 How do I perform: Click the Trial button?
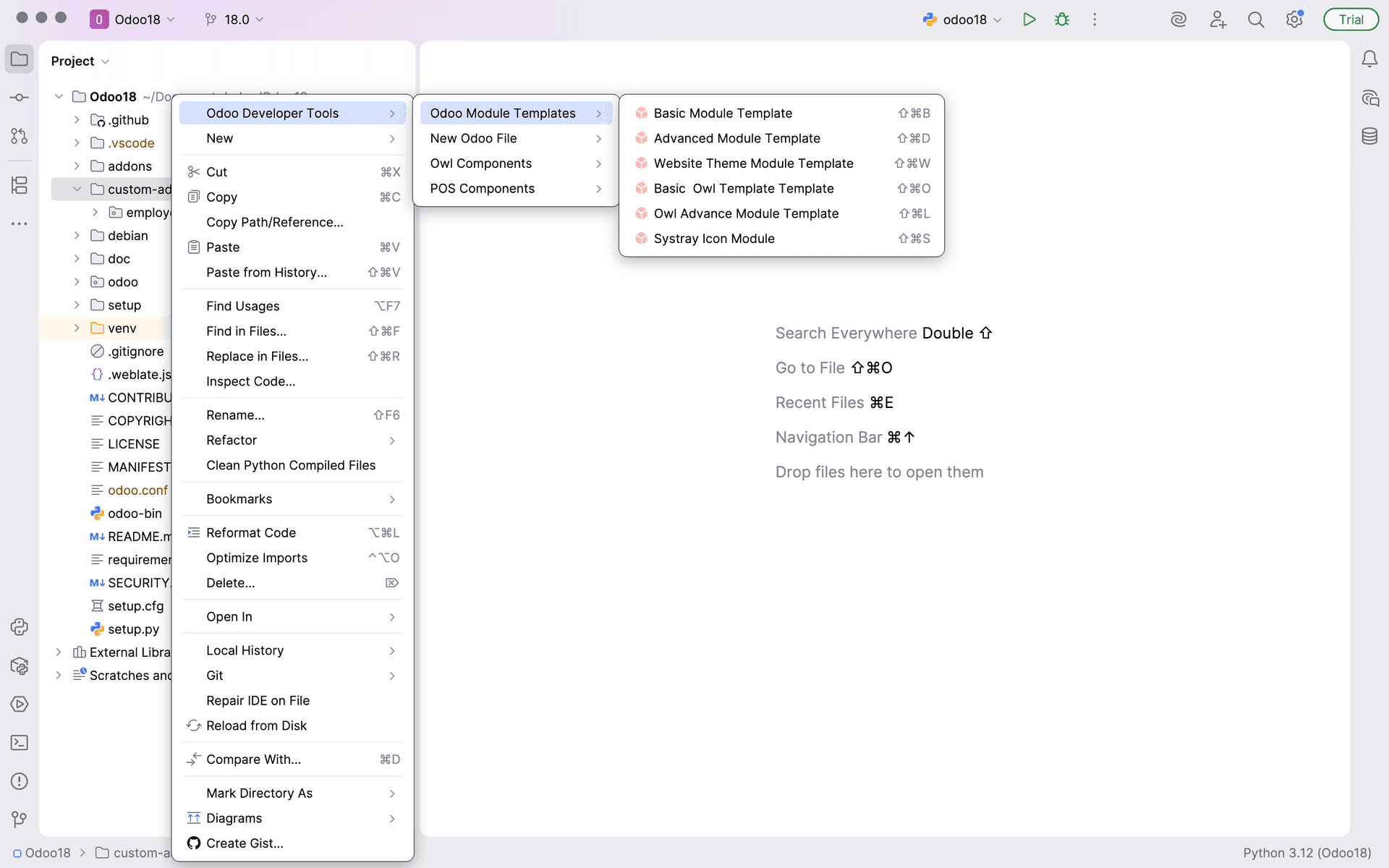pos(1350,20)
